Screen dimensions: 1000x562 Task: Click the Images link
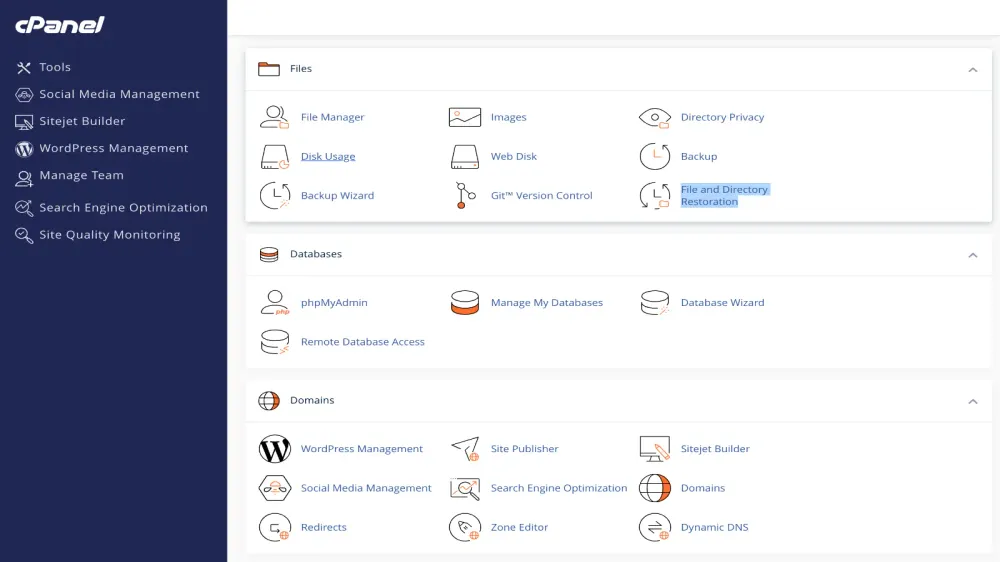point(508,117)
